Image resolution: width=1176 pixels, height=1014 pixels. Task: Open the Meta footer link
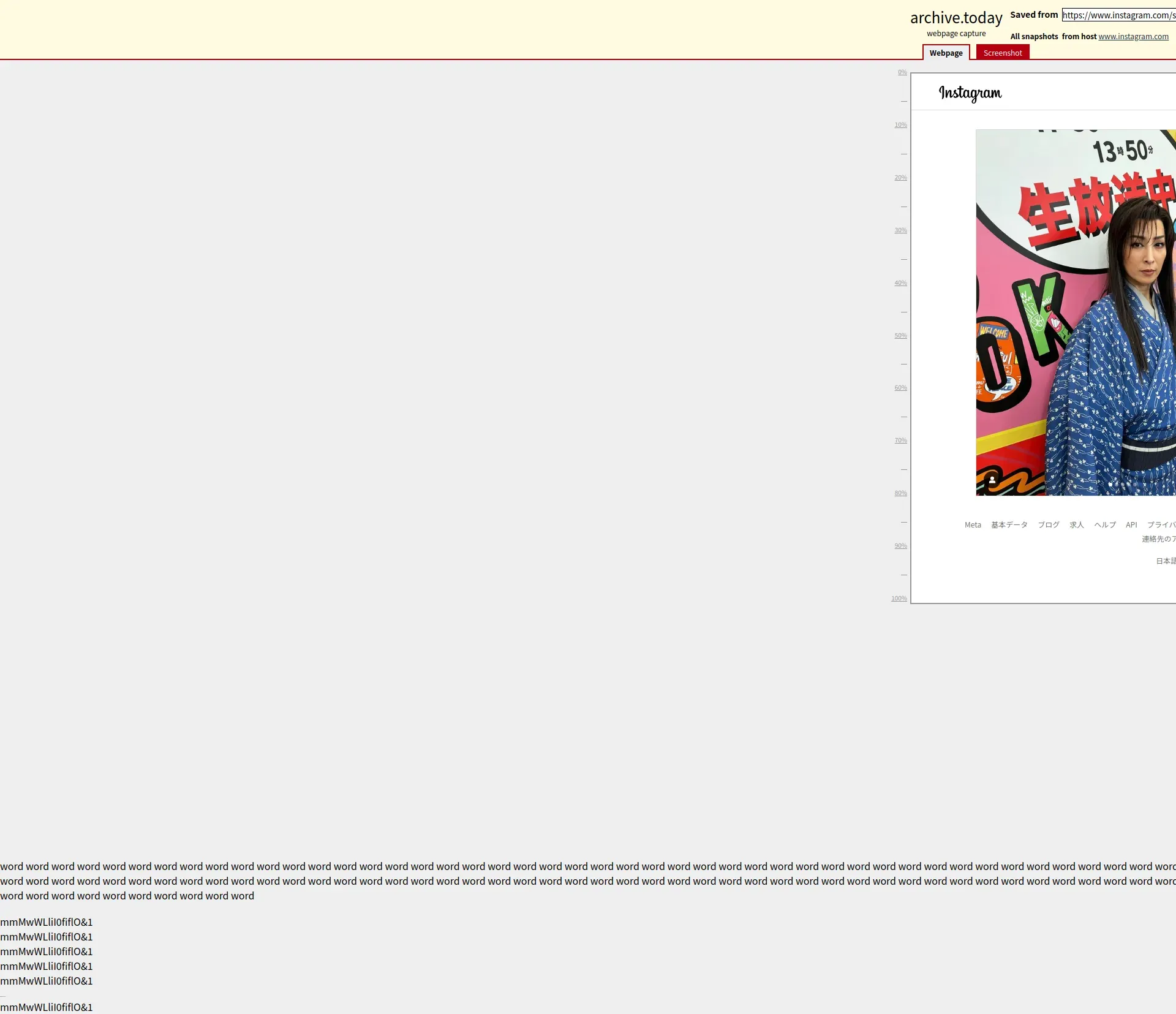pos(973,525)
